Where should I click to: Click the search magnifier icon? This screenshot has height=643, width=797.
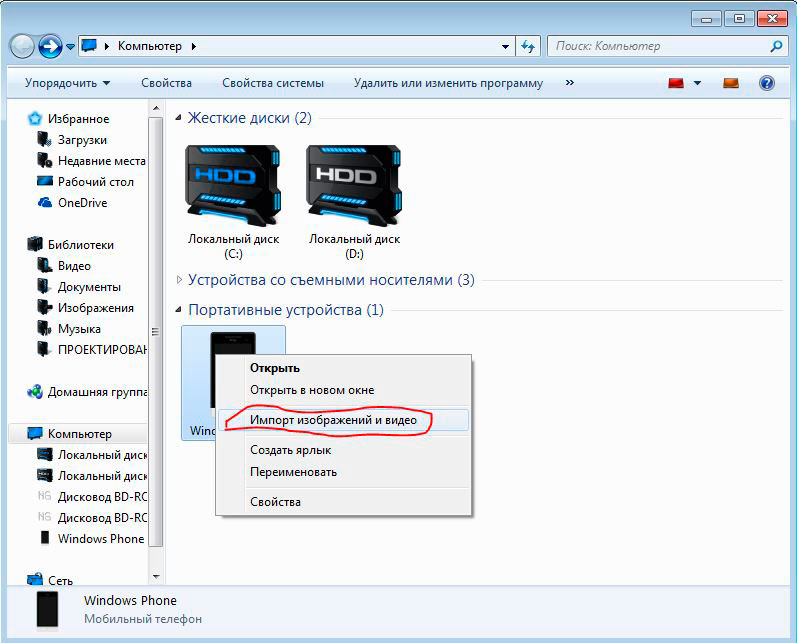pos(776,46)
